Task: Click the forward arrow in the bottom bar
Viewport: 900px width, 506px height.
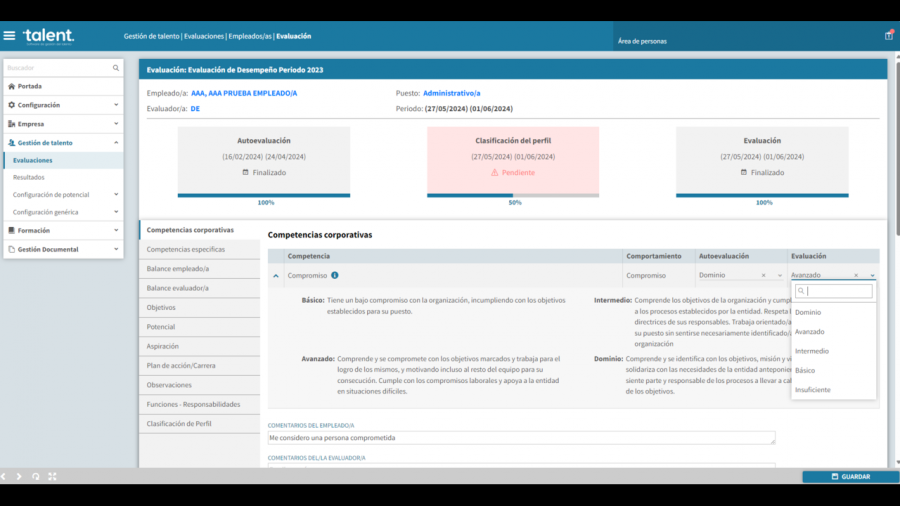Action: 19,476
